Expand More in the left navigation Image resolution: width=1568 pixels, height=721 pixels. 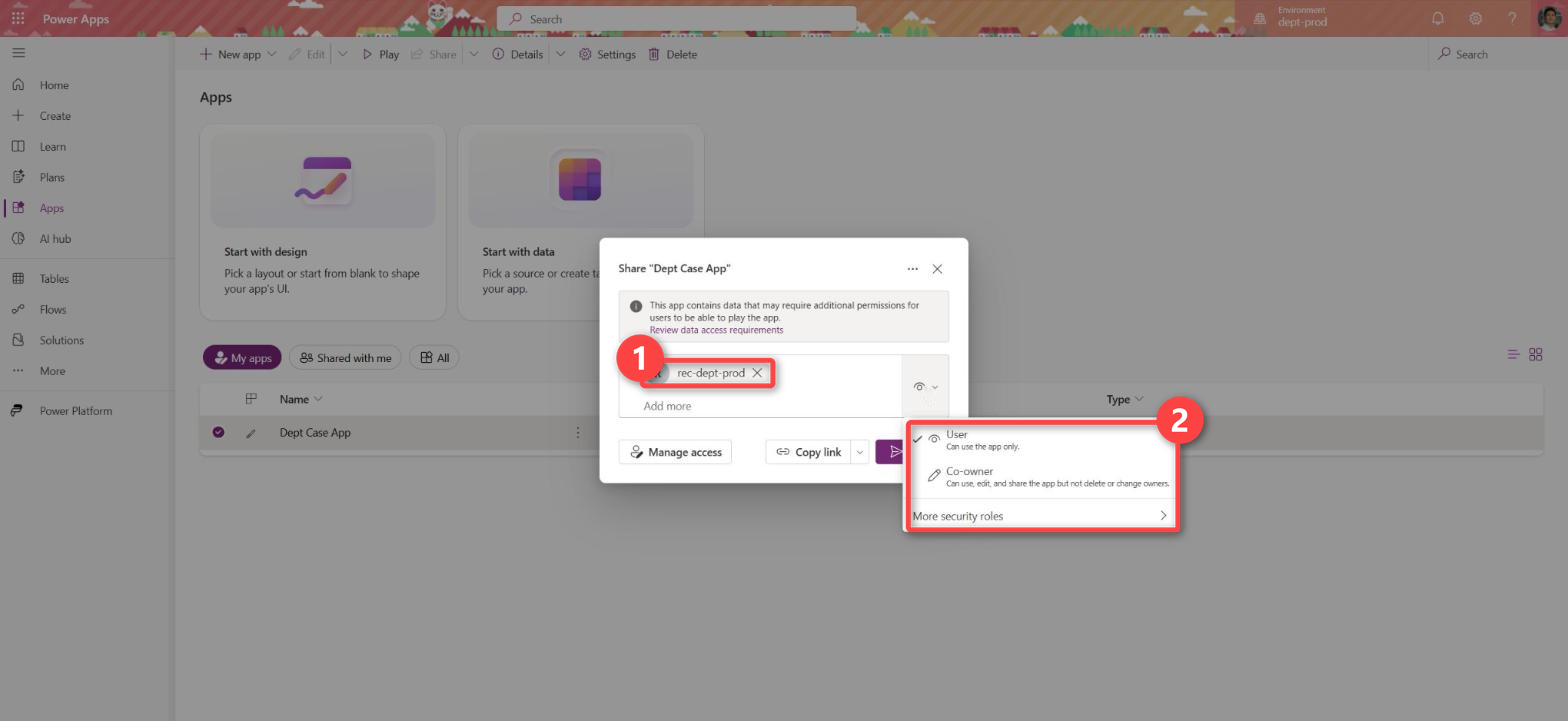coord(52,371)
